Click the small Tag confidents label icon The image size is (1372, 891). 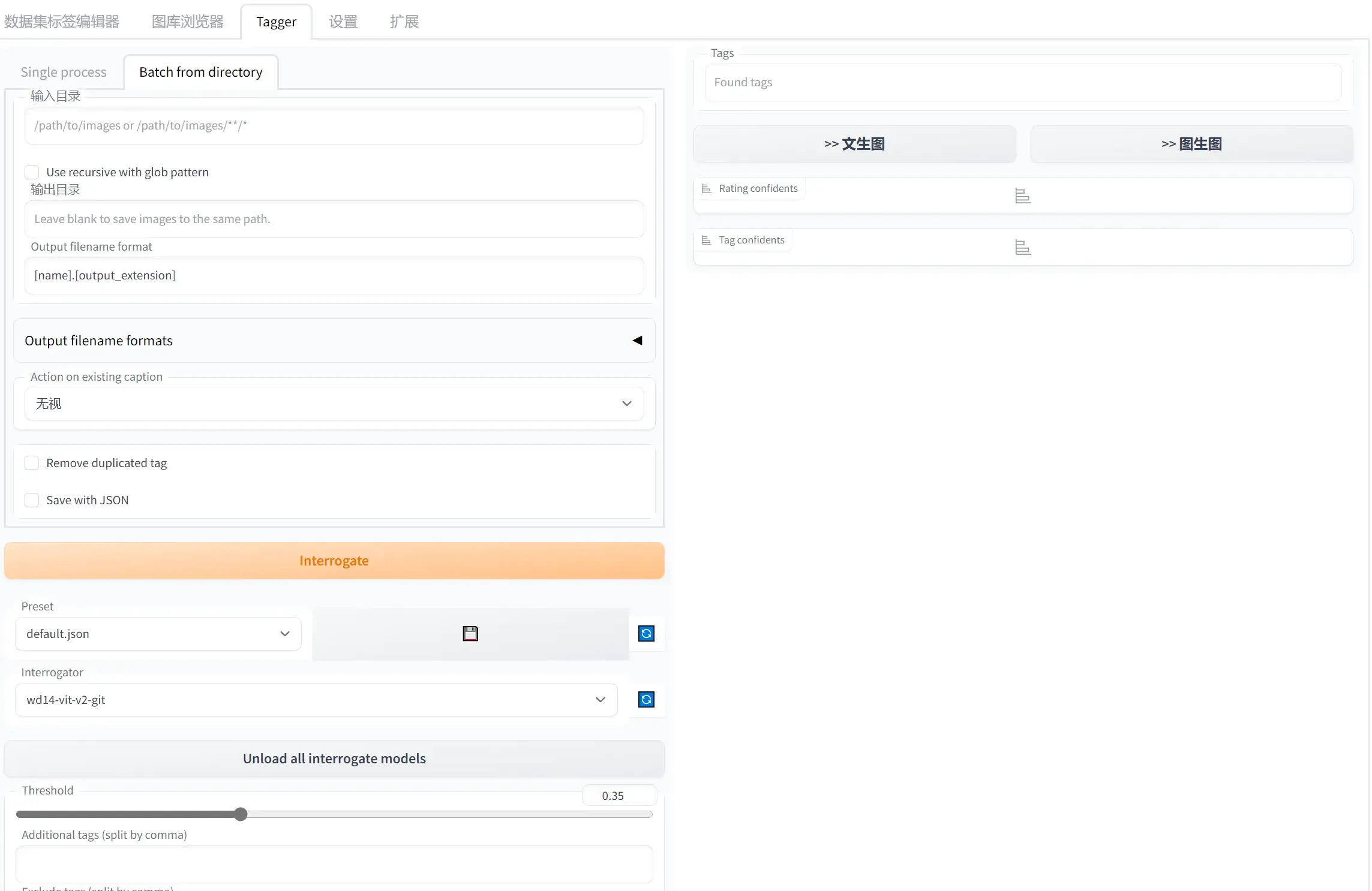coord(706,240)
